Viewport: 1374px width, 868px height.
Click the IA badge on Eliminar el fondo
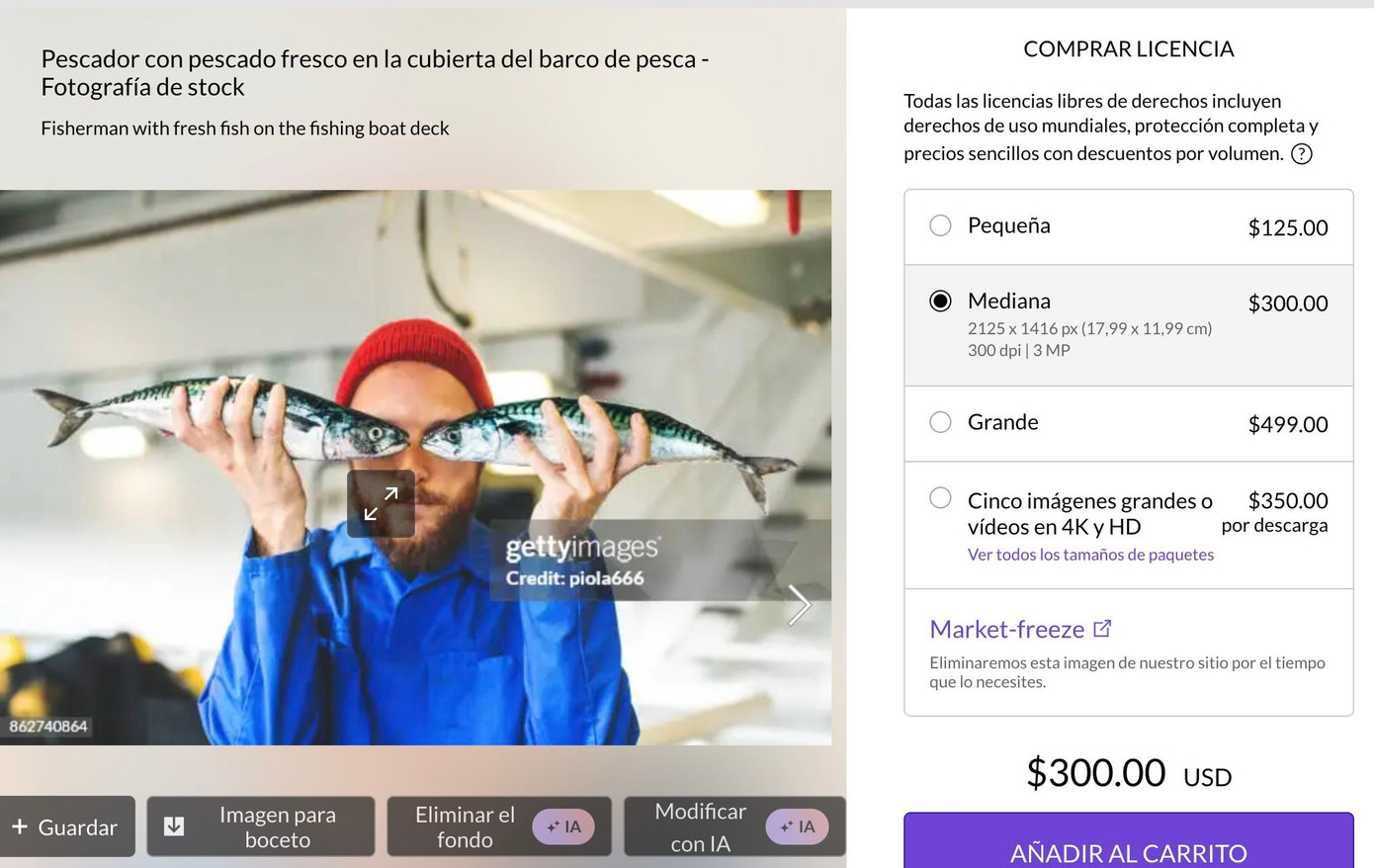(x=563, y=826)
